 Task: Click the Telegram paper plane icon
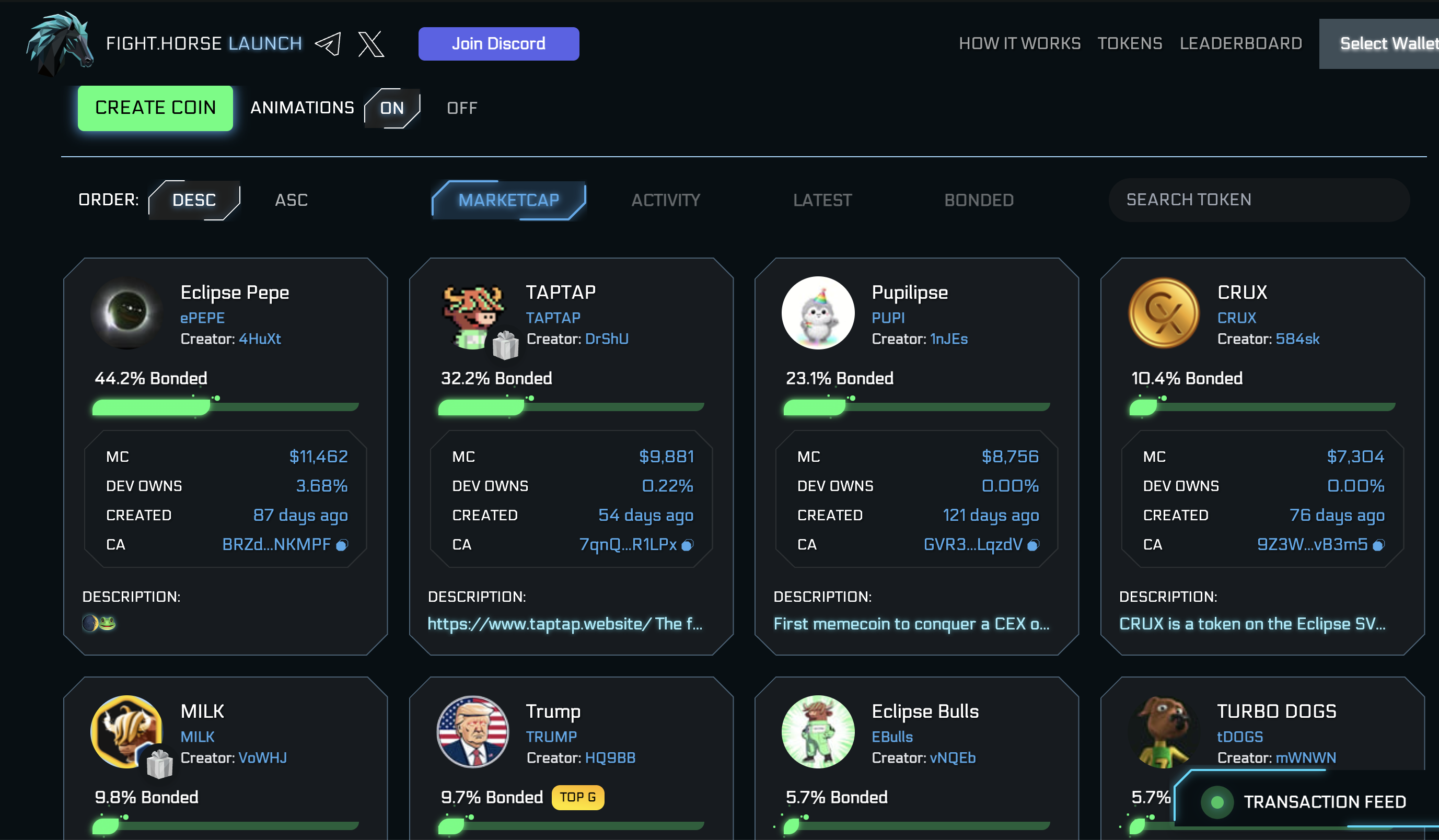pyautogui.click(x=328, y=44)
